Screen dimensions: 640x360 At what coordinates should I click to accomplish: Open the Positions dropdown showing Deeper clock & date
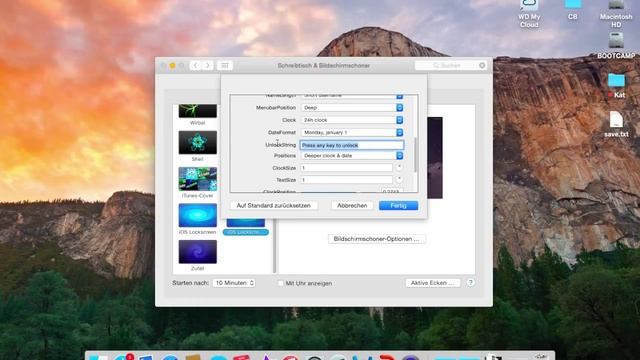coord(352,156)
